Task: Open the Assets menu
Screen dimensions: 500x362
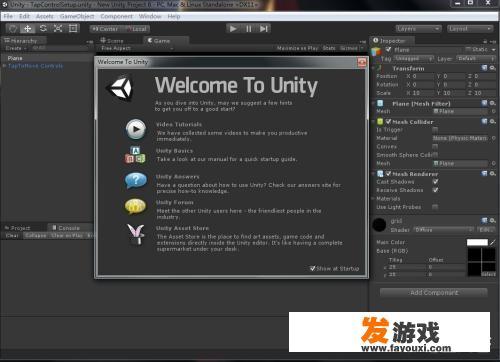Action: (45, 16)
